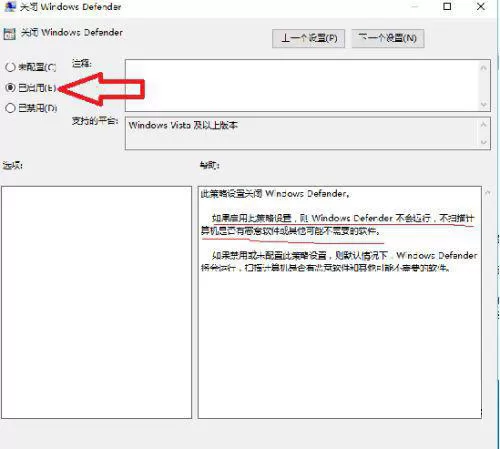This screenshot has height=449, width=500.
Task: Click the comment box scroll down arrow
Action: tap(484, 105)
